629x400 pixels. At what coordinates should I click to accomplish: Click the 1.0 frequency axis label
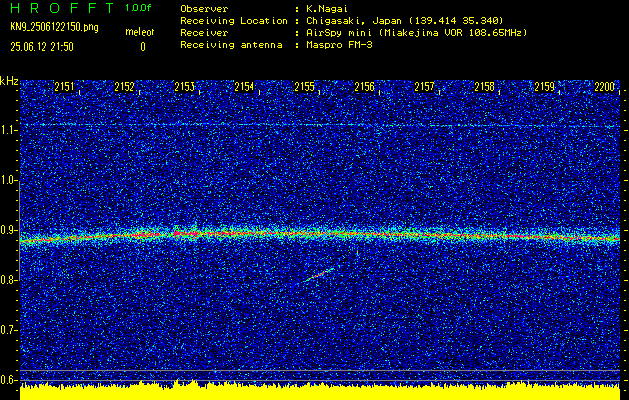point(9,181)
